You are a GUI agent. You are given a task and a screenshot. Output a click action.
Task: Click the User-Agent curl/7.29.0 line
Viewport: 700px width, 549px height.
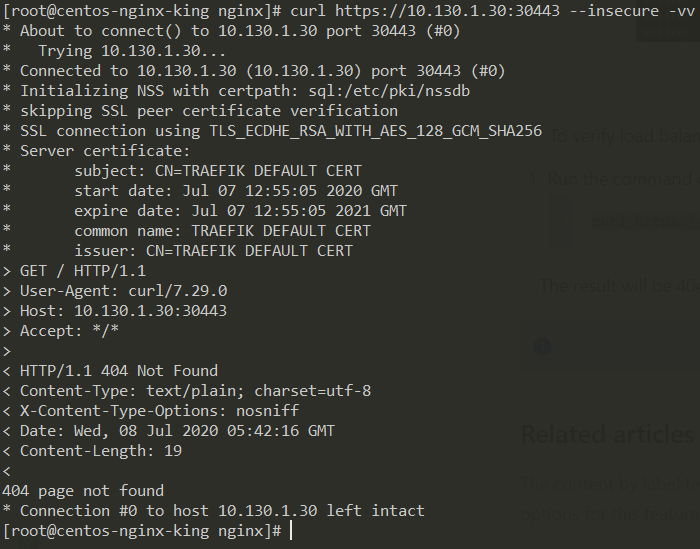pos(115,291)
